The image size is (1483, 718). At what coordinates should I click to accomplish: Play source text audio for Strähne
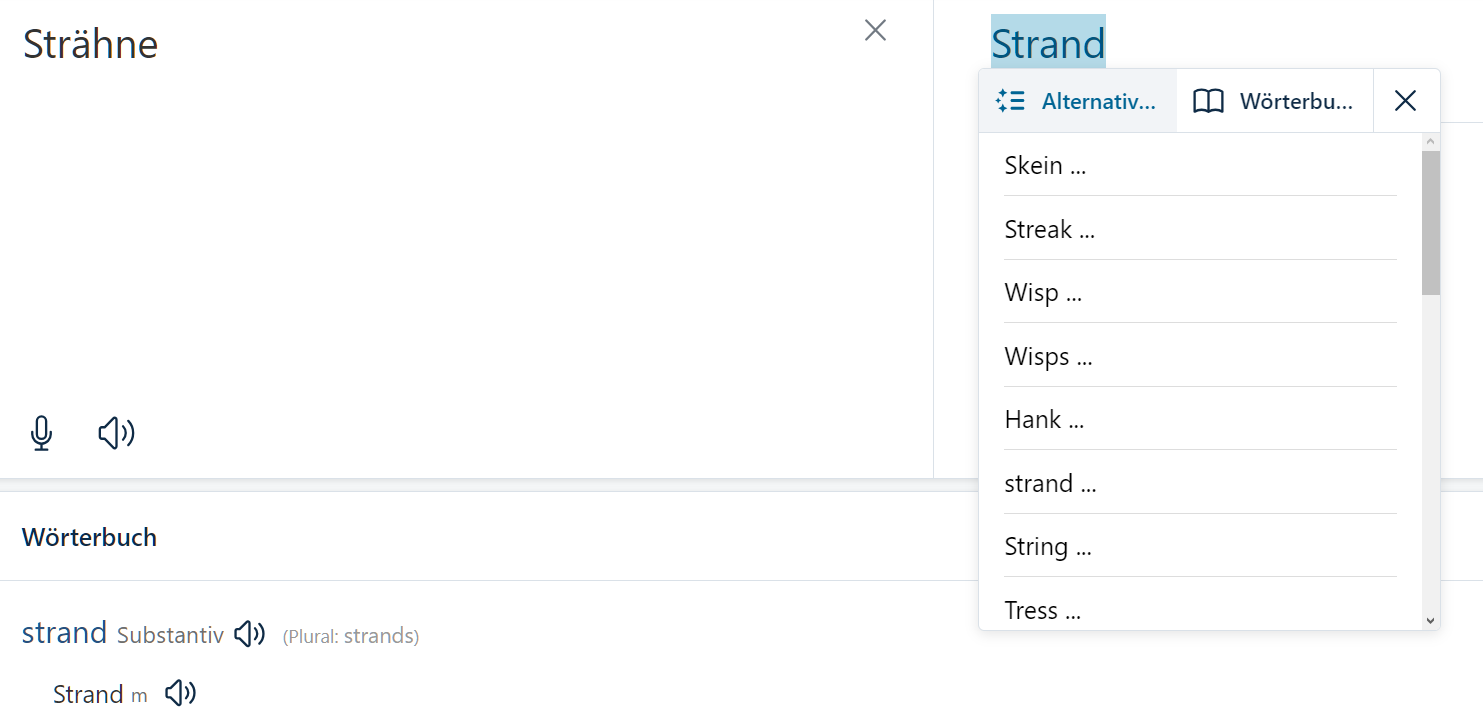116,433
